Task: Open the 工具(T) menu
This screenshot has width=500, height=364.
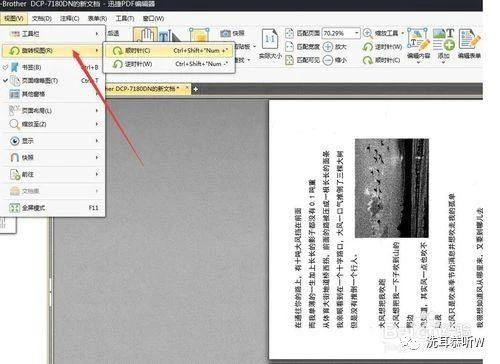Action: (125, 18)
